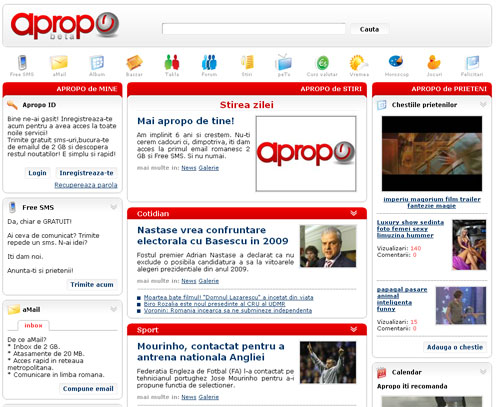500x407 pixels.
Task: Click the Apropo beta logo
Action: tap(65, 26)
